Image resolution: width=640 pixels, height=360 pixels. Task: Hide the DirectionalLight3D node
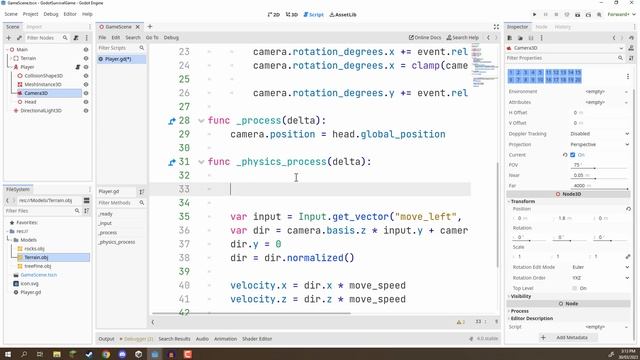point(86,111)
